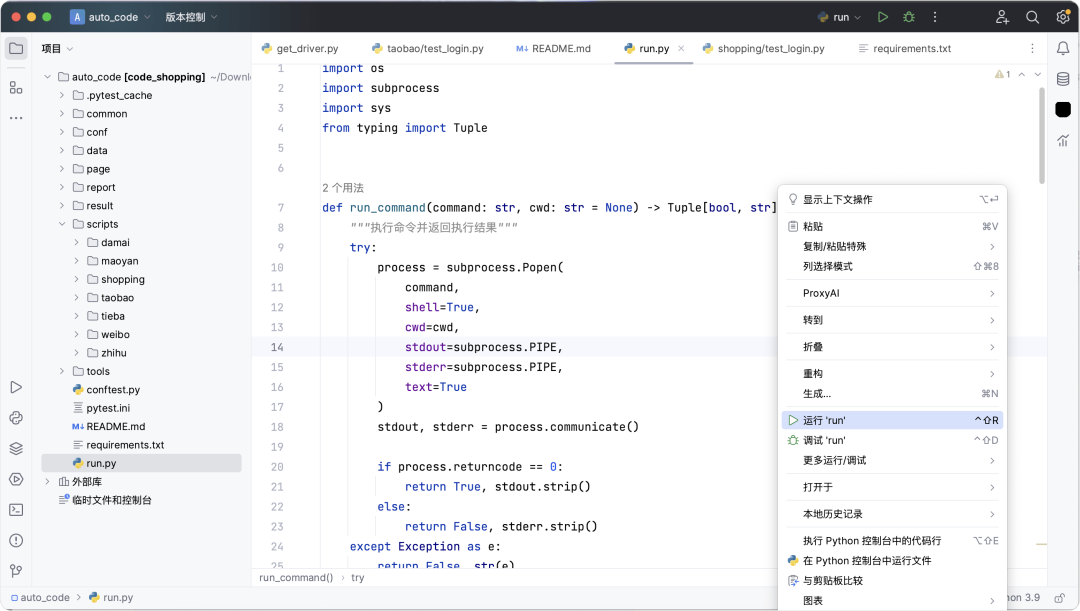
Task: Open the Services tool window icon
Action: [16, 479]
